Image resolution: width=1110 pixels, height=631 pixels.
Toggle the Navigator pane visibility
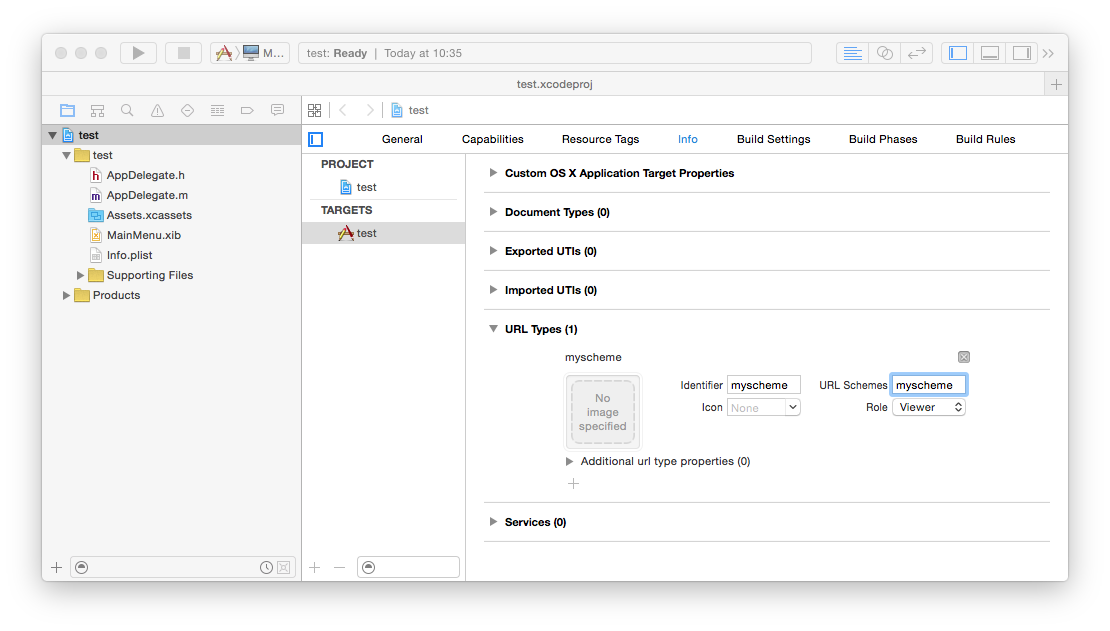(x=958, y=53)
